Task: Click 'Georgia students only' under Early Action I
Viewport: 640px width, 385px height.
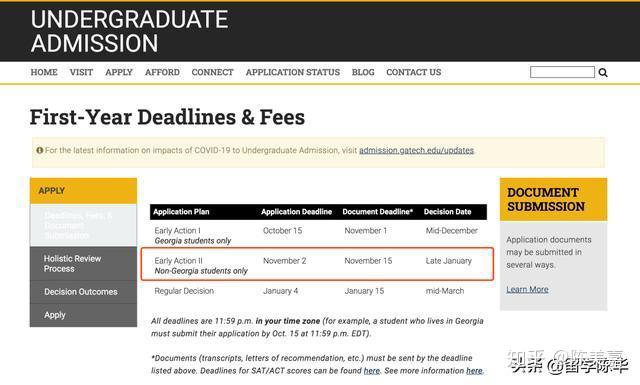Action: click(x=193, y=241)
